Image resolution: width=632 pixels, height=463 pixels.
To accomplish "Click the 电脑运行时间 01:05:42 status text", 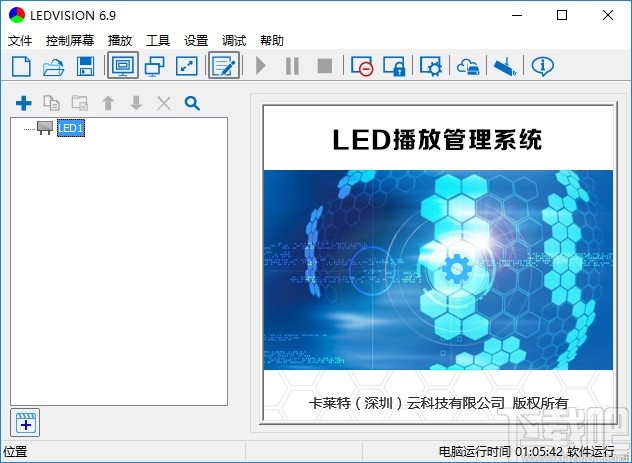I will click(x=500, y=451).
